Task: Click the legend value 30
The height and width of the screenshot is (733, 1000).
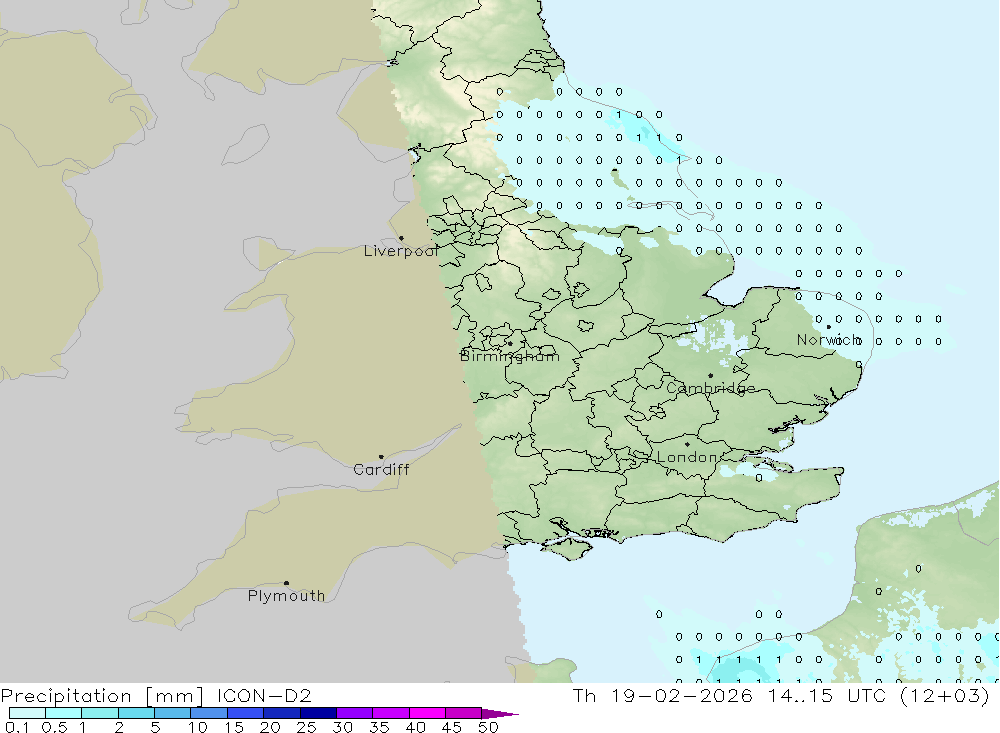Action: (x=343, y=727)
